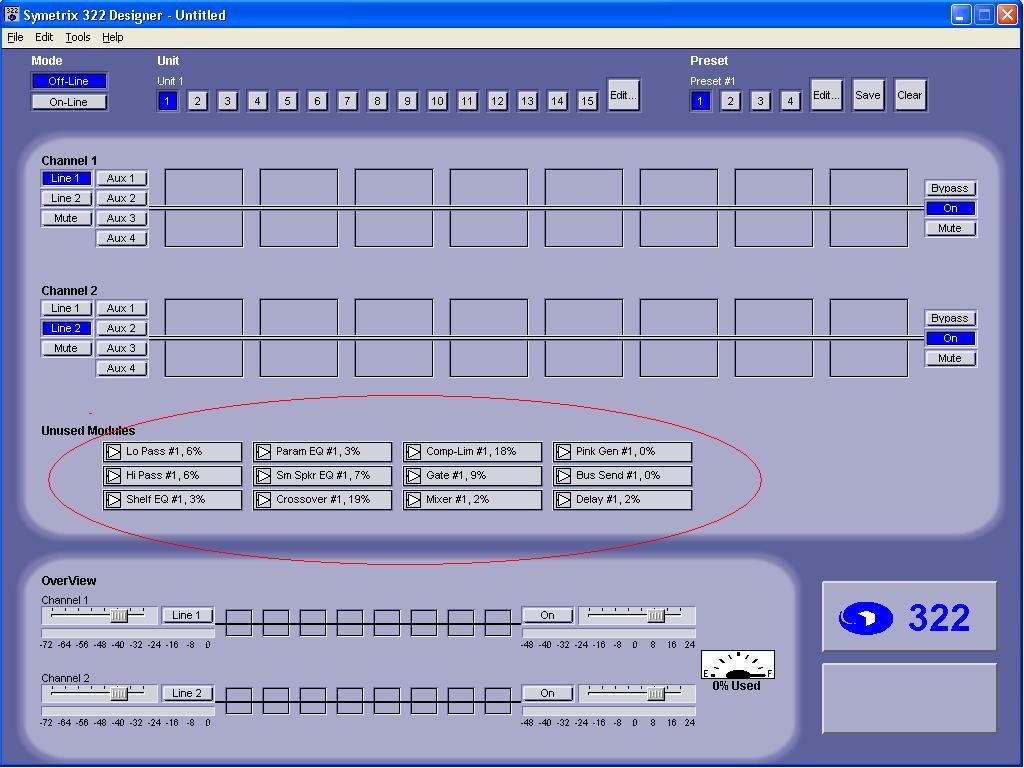Click the Save preset button
The height and width of the screenshot is (768, 1024).
(x=868, y=96)
